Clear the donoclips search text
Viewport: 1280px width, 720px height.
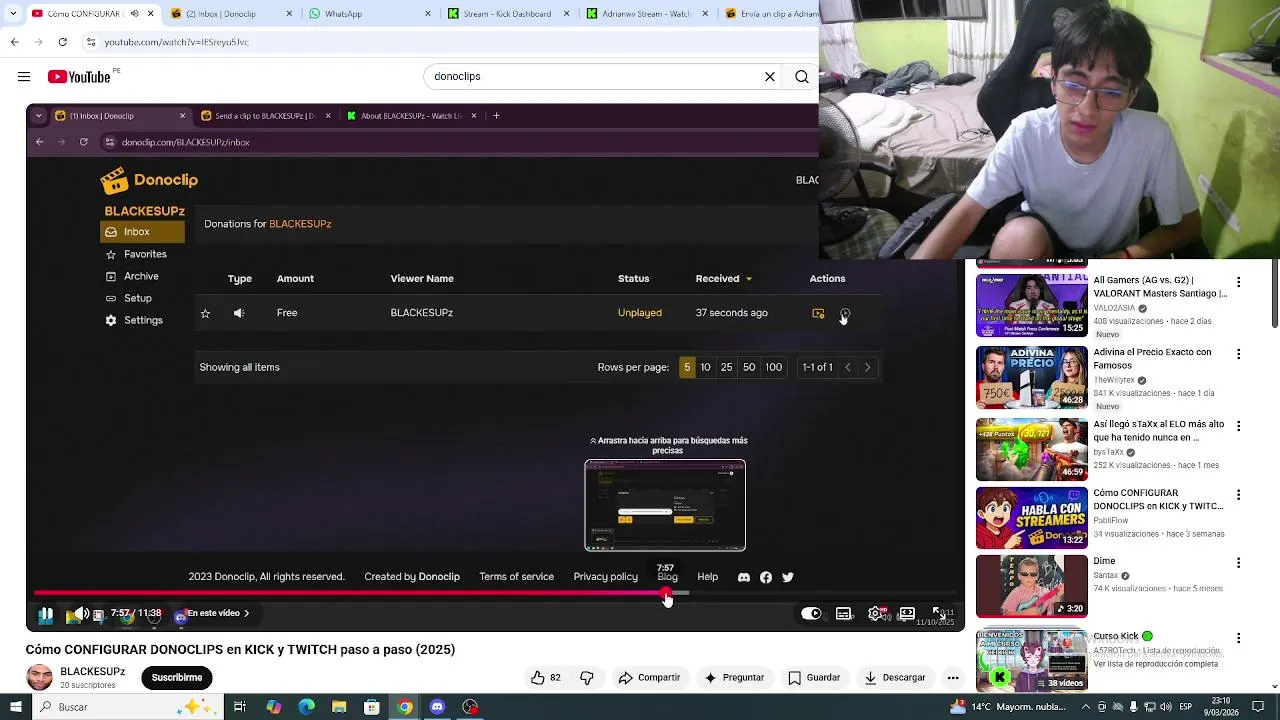(770, 76)
